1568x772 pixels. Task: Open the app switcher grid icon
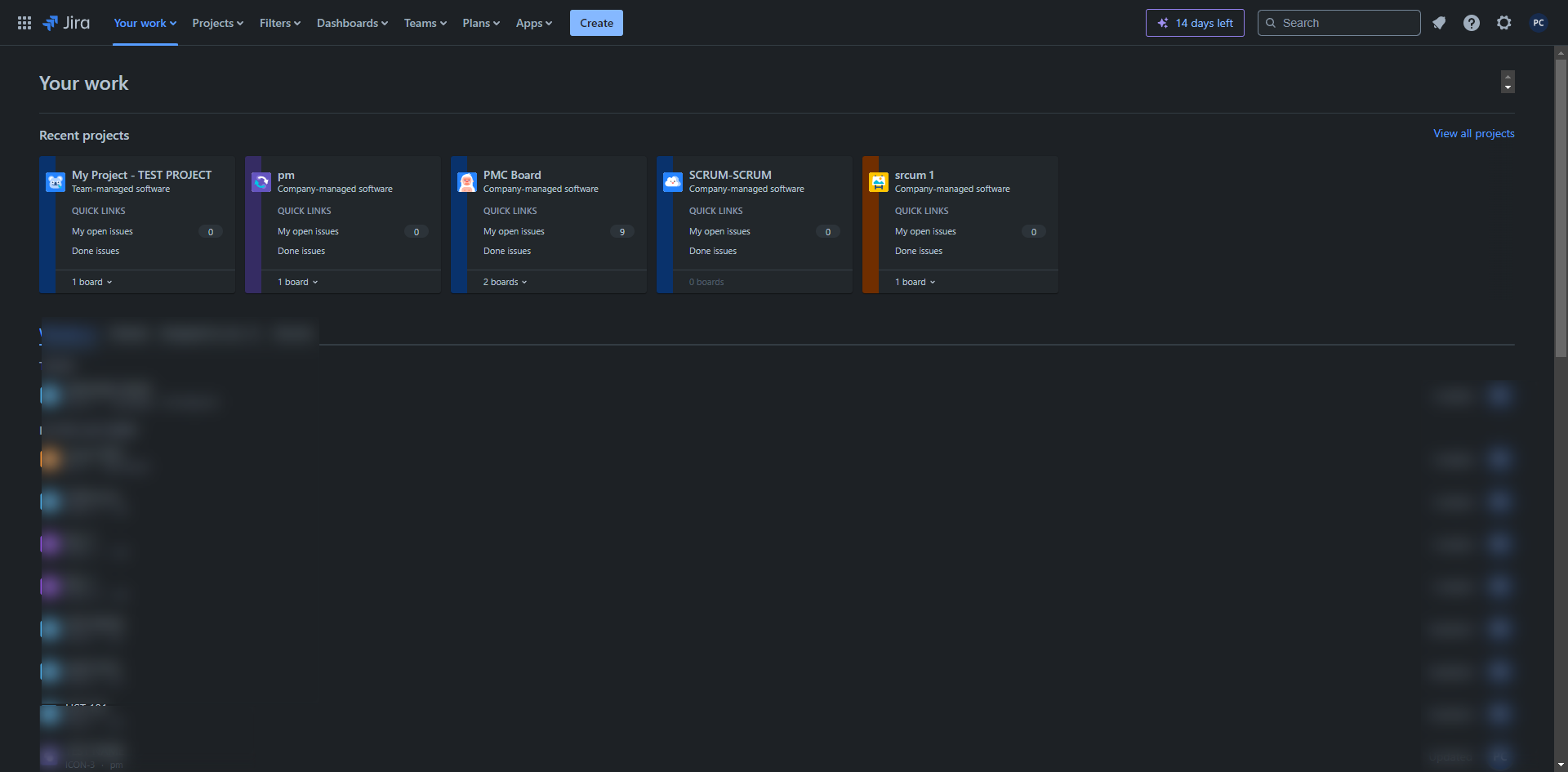point(24,23)
